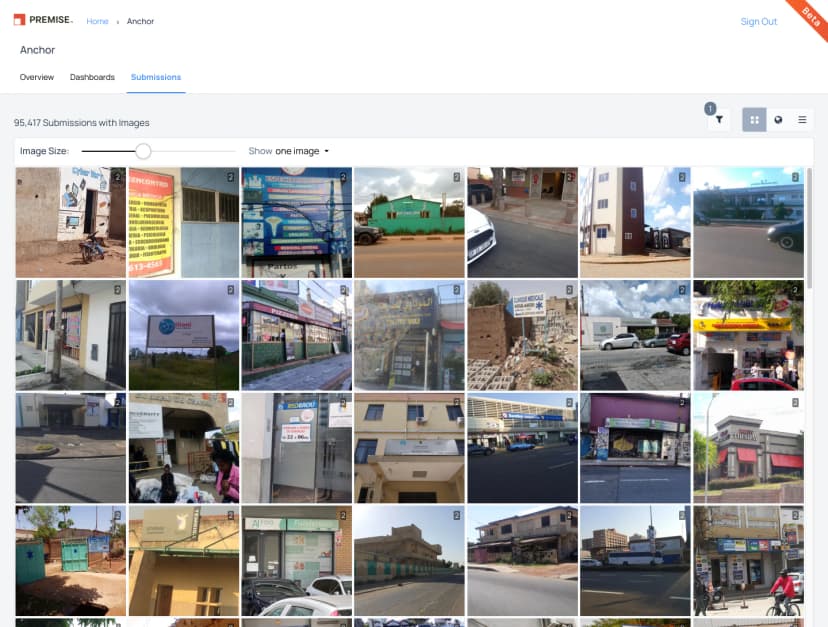Navigate to Home via breadcrumb

pyautogui.click(x=97, y=21)
